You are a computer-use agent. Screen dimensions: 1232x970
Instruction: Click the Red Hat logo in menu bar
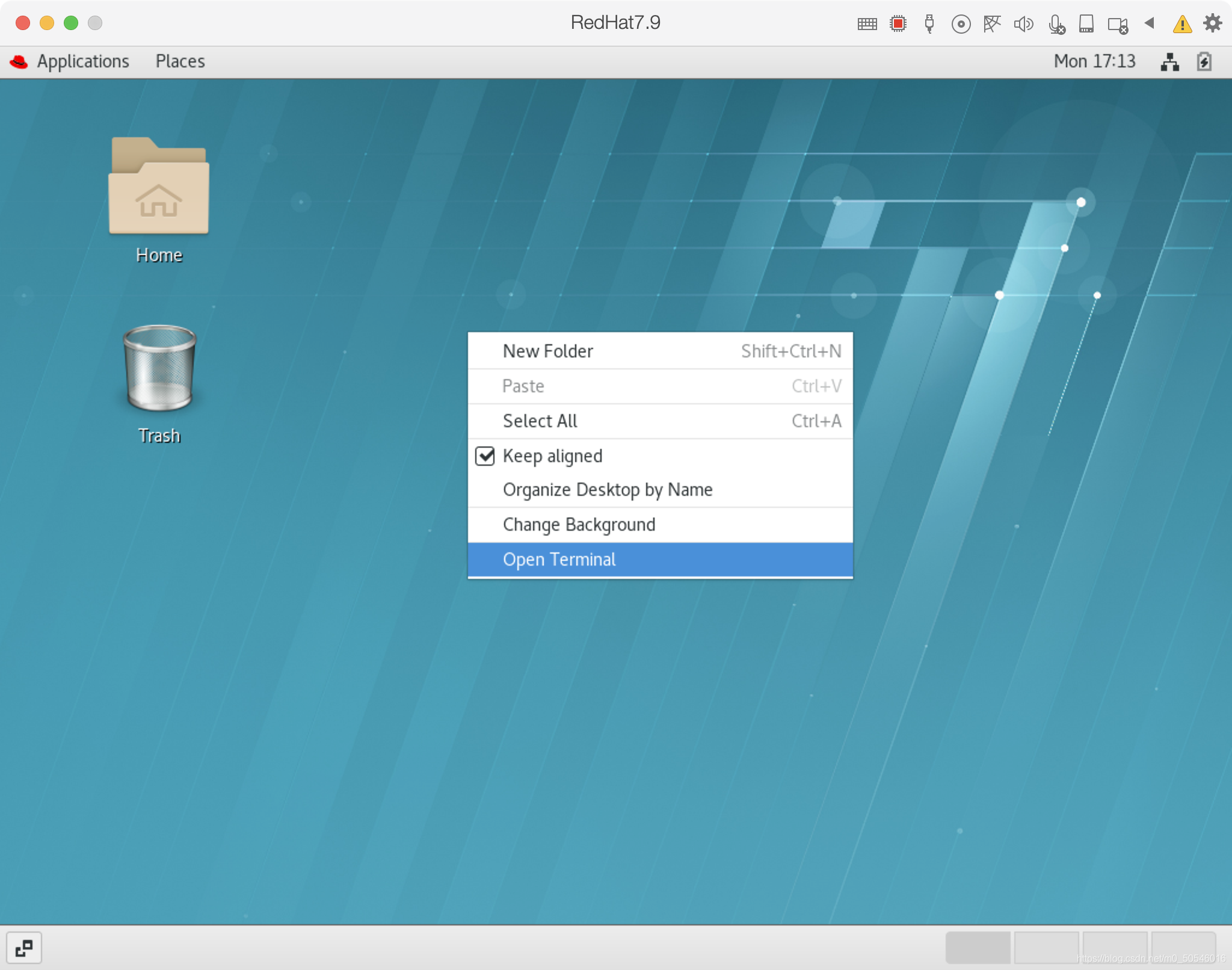pos(20,62)
